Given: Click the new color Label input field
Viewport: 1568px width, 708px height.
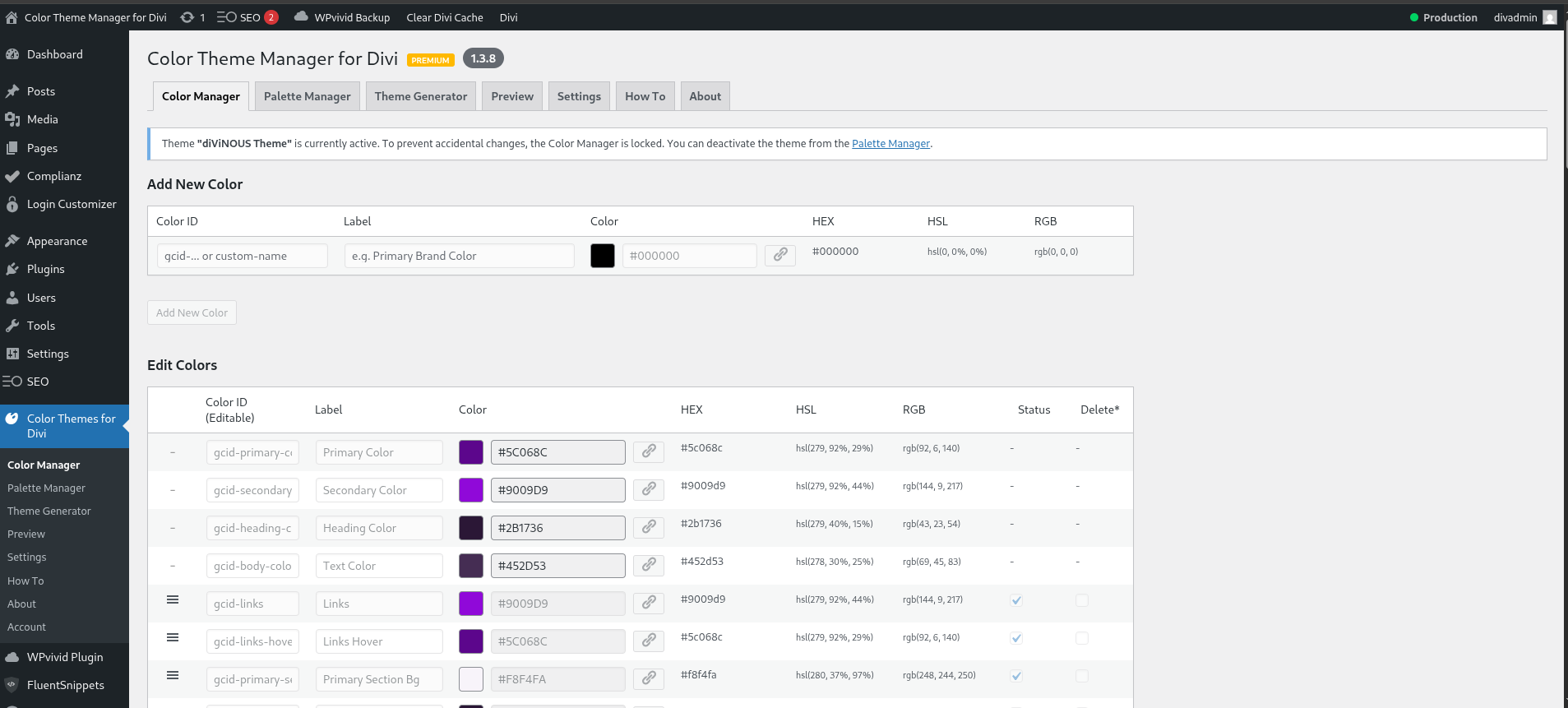Looking at the screenshot, I should (460, 256).
